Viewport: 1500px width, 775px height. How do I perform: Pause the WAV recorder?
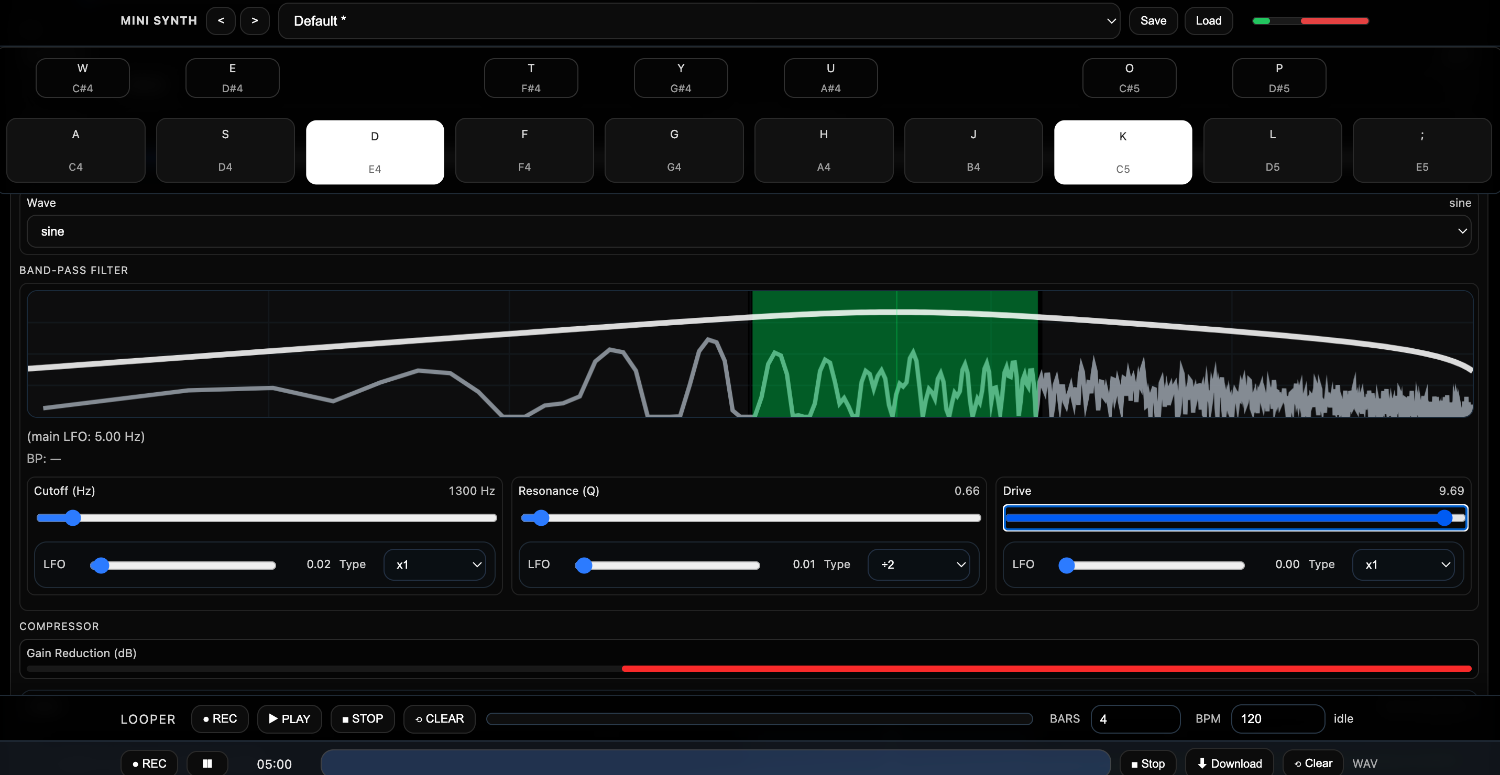pyautogui.click(x=208, y=763)
